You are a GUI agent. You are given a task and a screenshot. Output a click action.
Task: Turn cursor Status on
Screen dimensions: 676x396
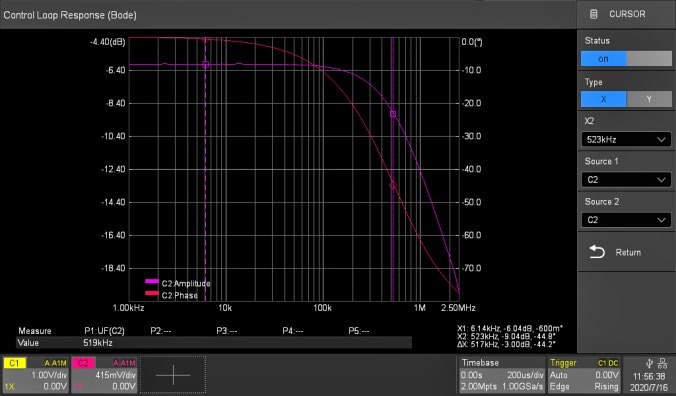[x=603, y=59]
